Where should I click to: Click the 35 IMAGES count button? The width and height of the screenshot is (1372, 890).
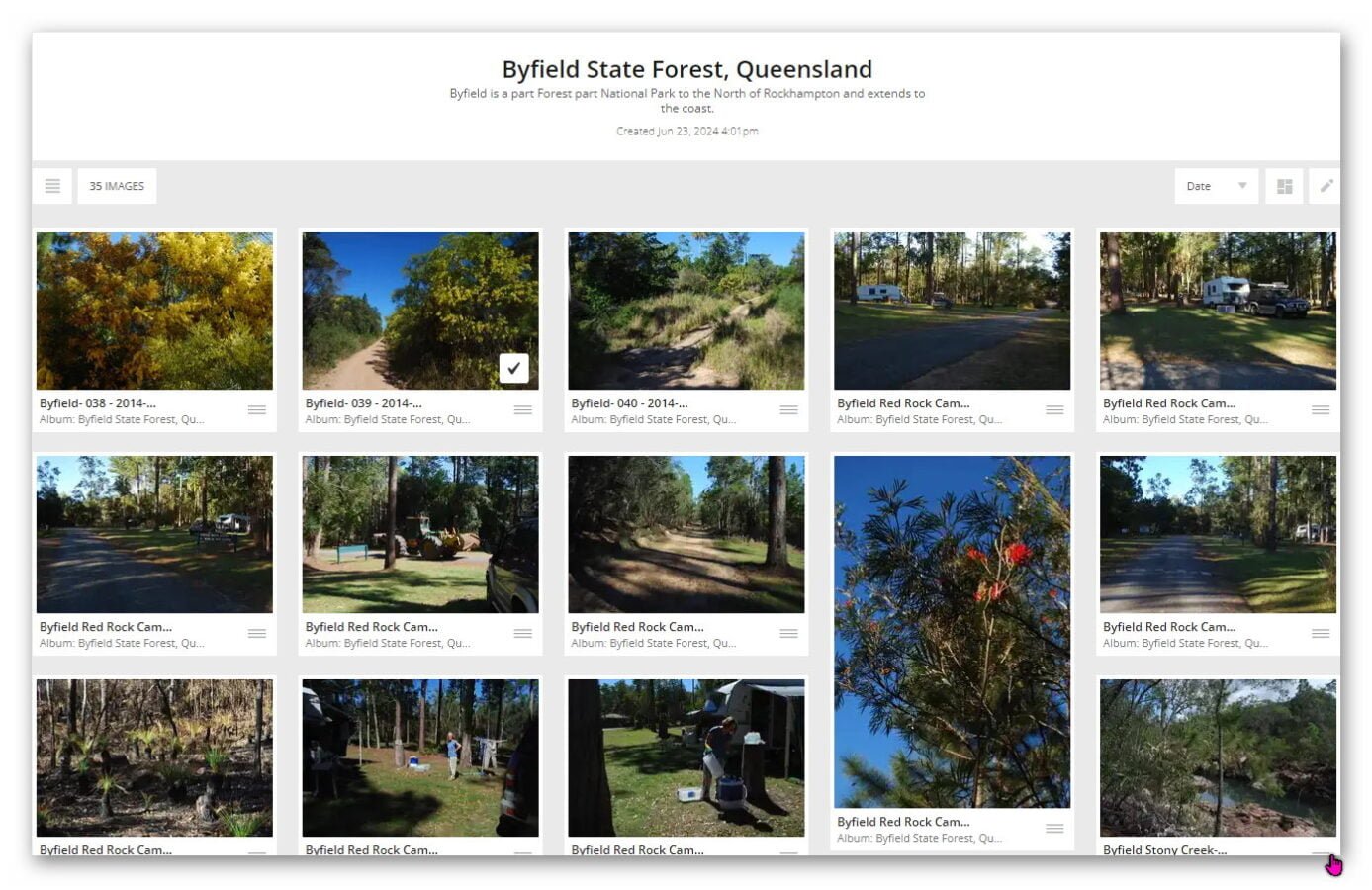coord(117,186)
